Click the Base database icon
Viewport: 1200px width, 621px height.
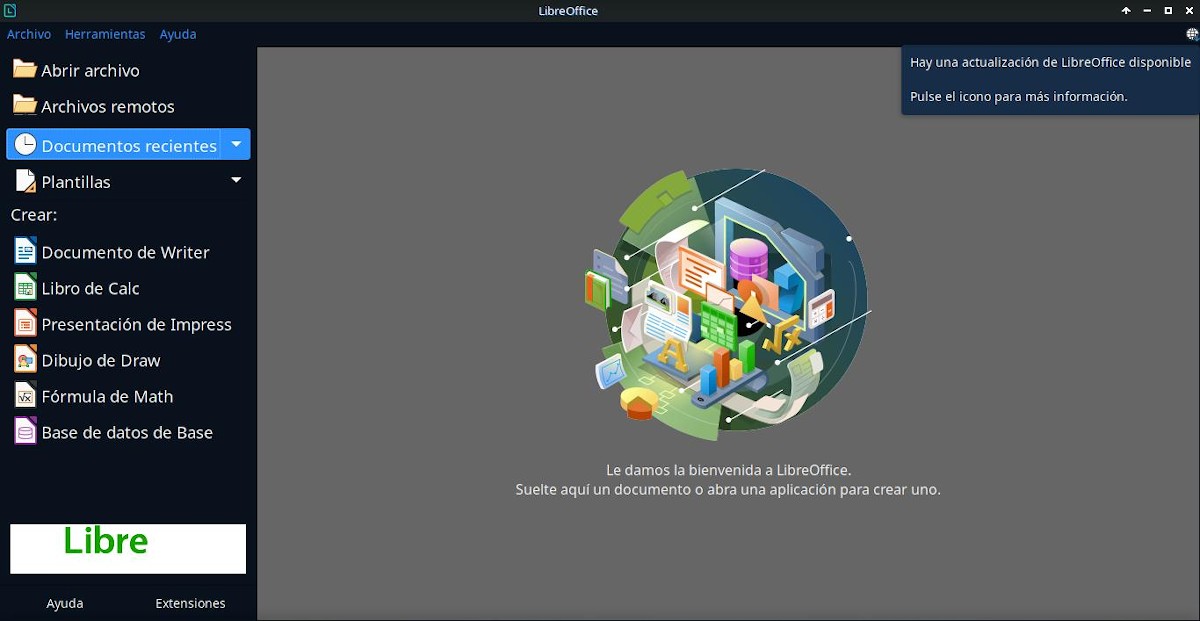25,431
